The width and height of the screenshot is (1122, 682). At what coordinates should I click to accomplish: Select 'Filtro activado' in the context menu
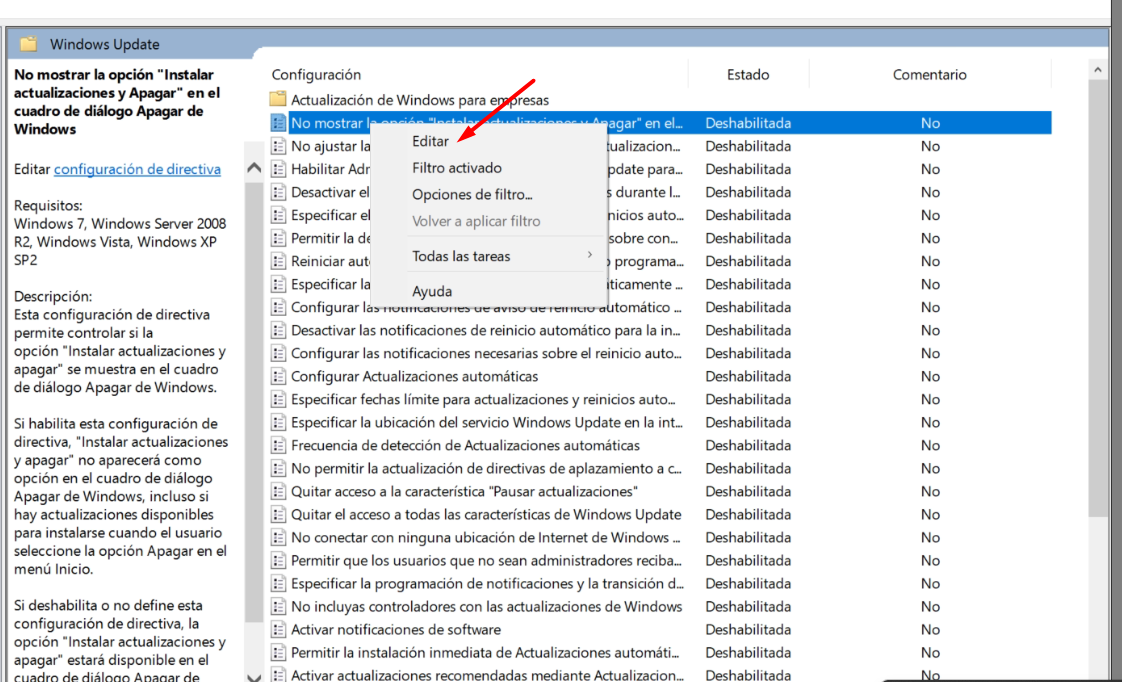click(x=457, y=168)
